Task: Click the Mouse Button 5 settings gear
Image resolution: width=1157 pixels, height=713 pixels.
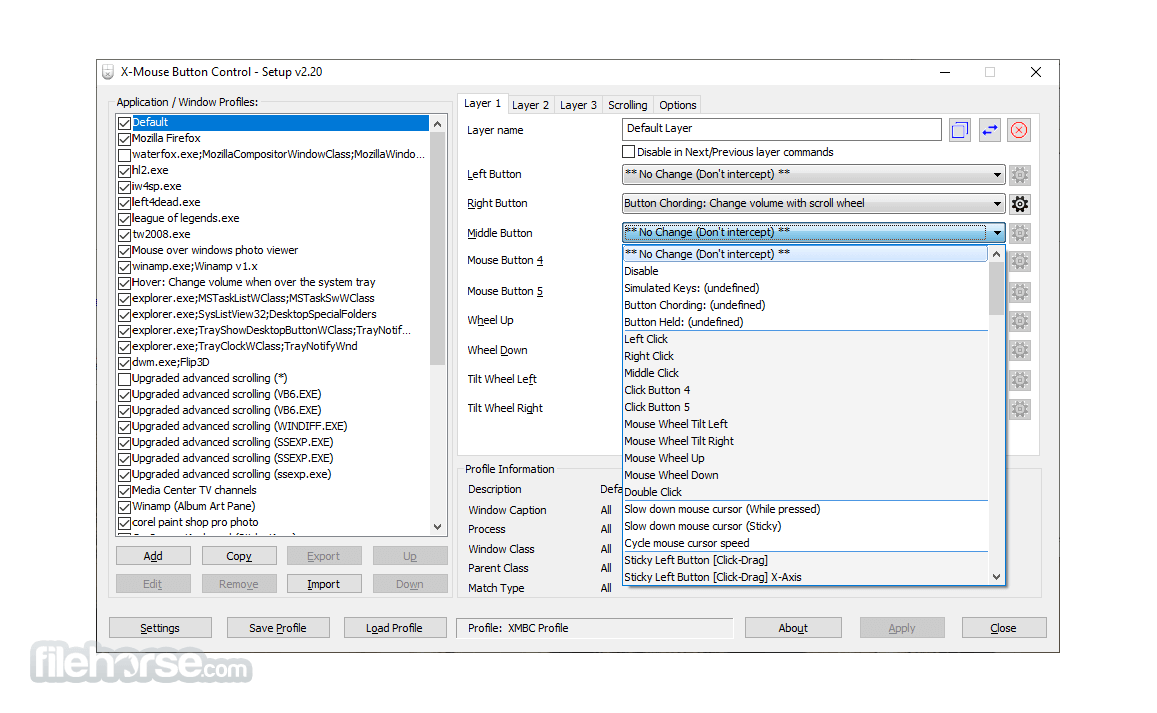Action: tap(1020, 292)
